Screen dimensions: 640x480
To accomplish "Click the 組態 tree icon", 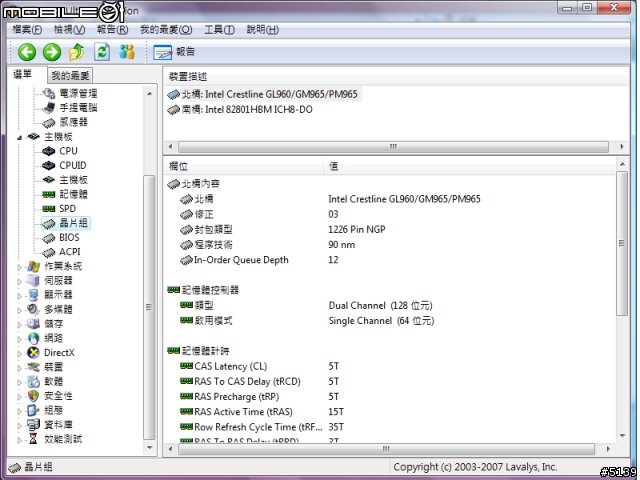I will point(33,410).
